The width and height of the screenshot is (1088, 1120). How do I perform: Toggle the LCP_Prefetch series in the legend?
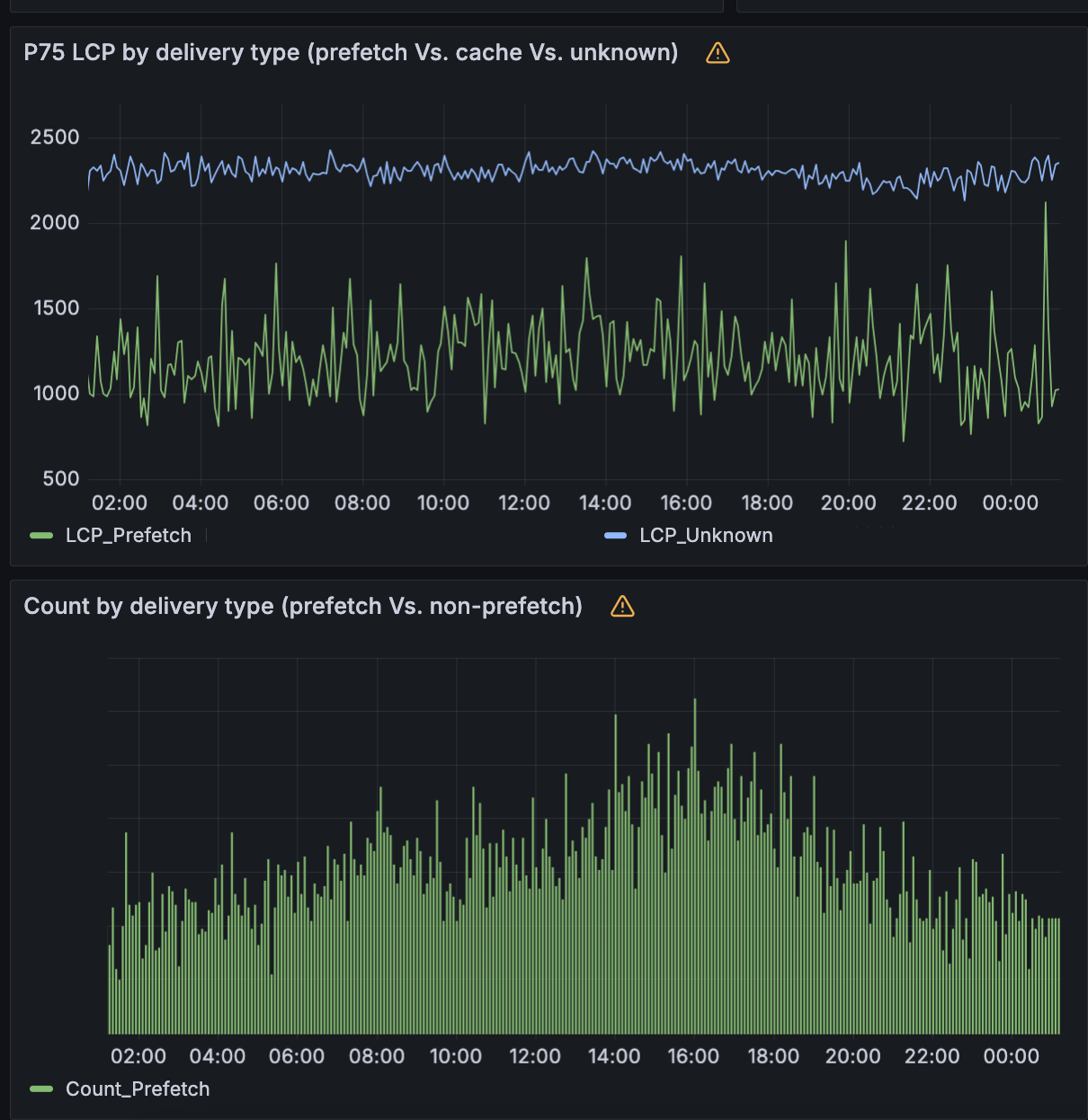coord(129,536)
